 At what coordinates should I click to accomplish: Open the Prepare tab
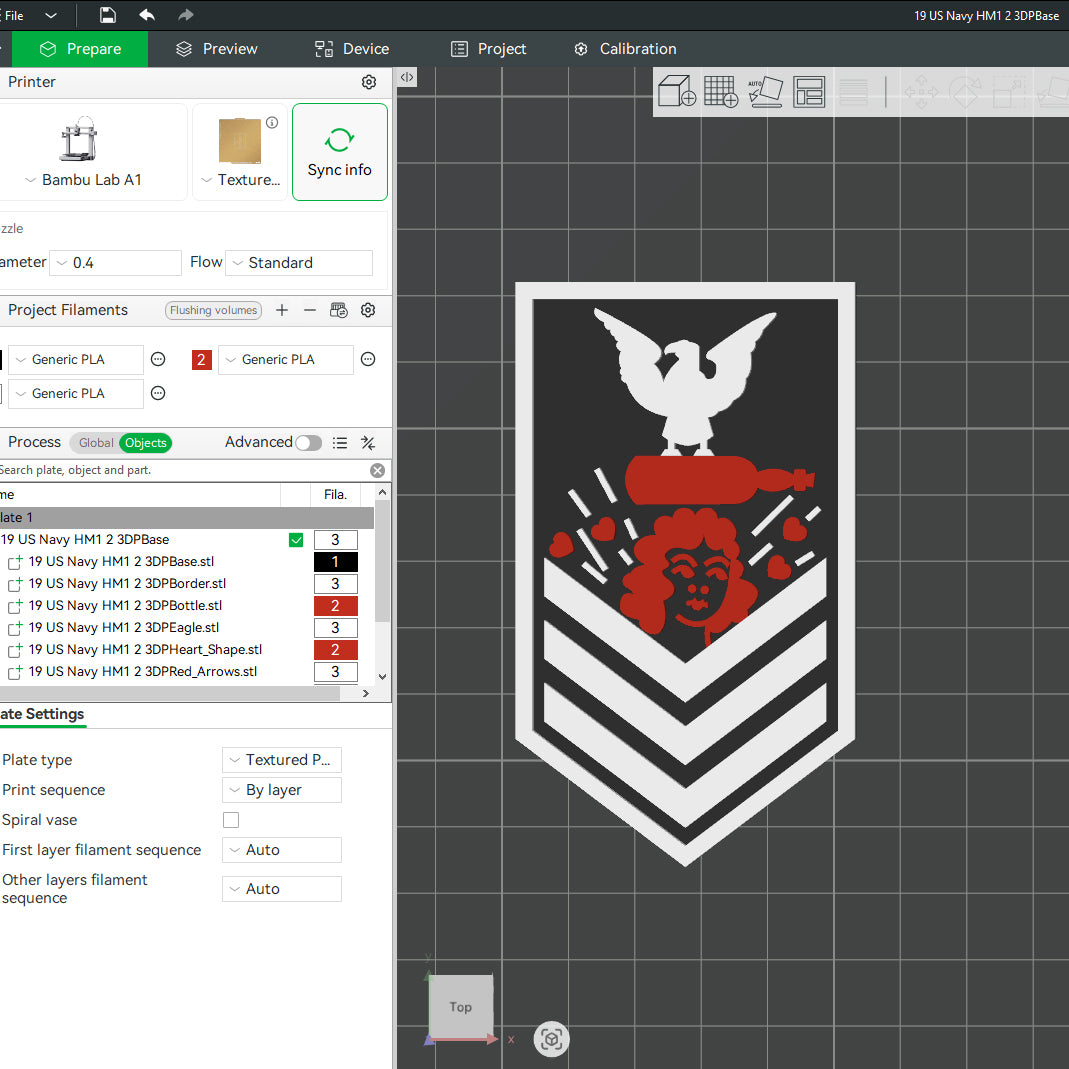click(x=80, y=49)
